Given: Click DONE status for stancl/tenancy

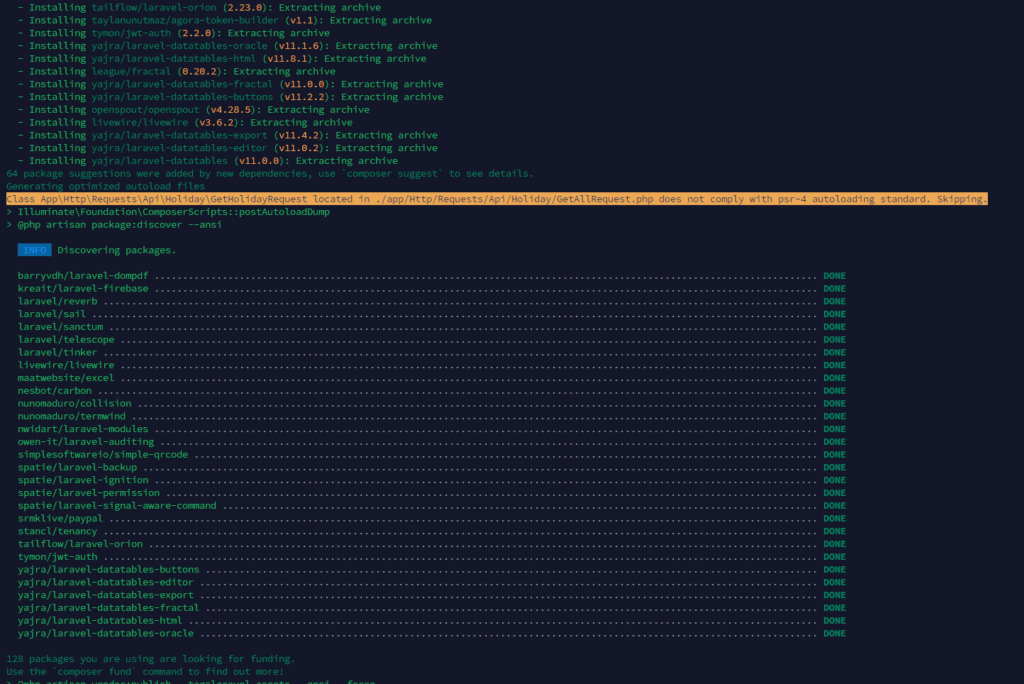Looking at the screenshot, I should tap(834, 530).
